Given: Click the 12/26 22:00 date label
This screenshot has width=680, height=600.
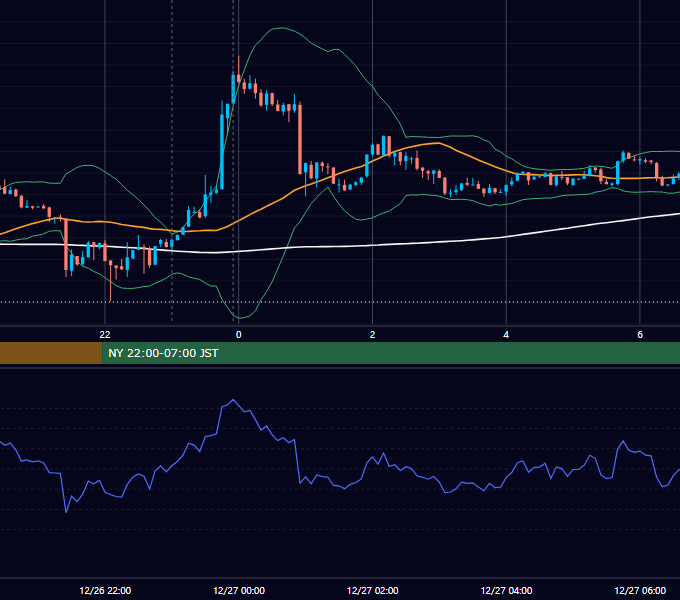Looking at the screenshot, I should (x=105, y=590).
